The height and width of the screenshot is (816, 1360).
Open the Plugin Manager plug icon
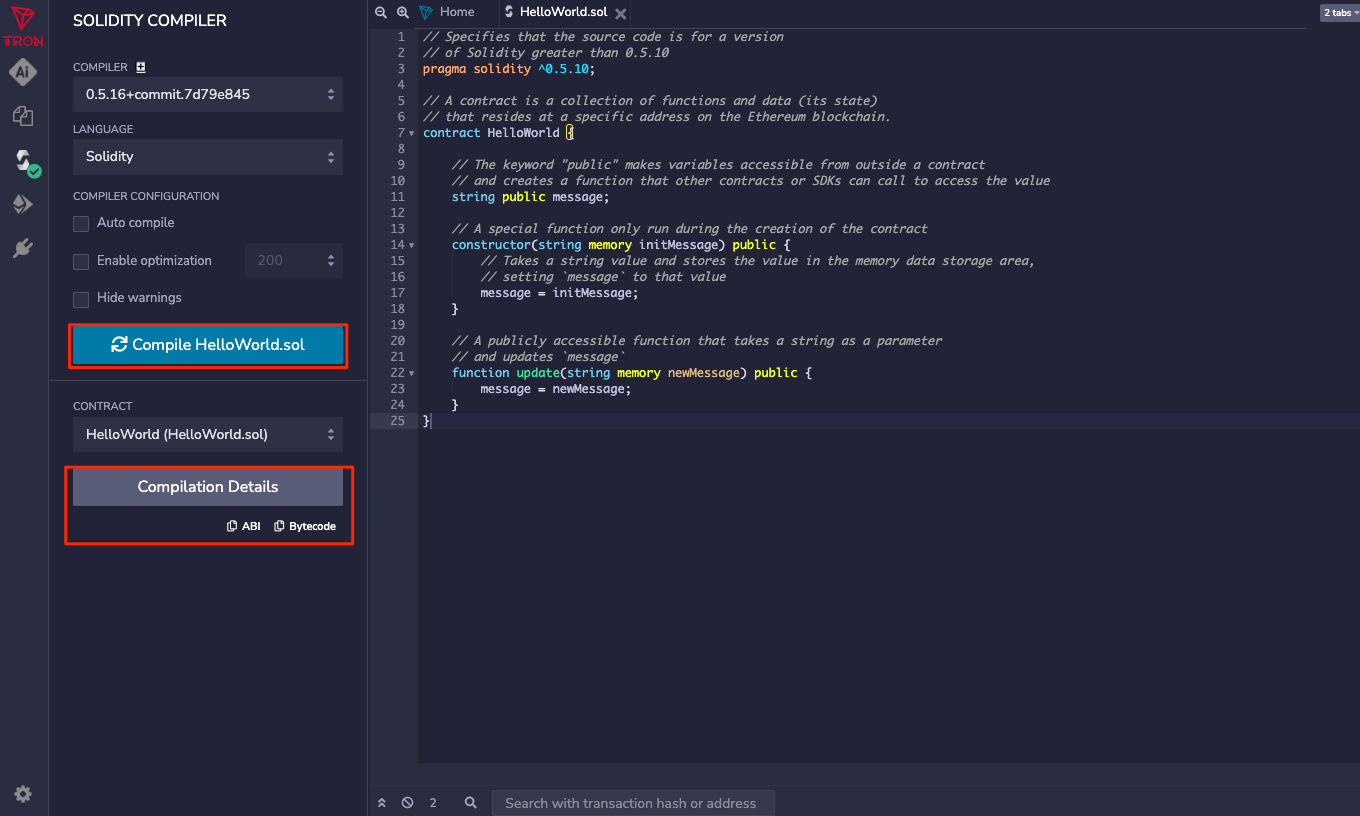point(23,248)
